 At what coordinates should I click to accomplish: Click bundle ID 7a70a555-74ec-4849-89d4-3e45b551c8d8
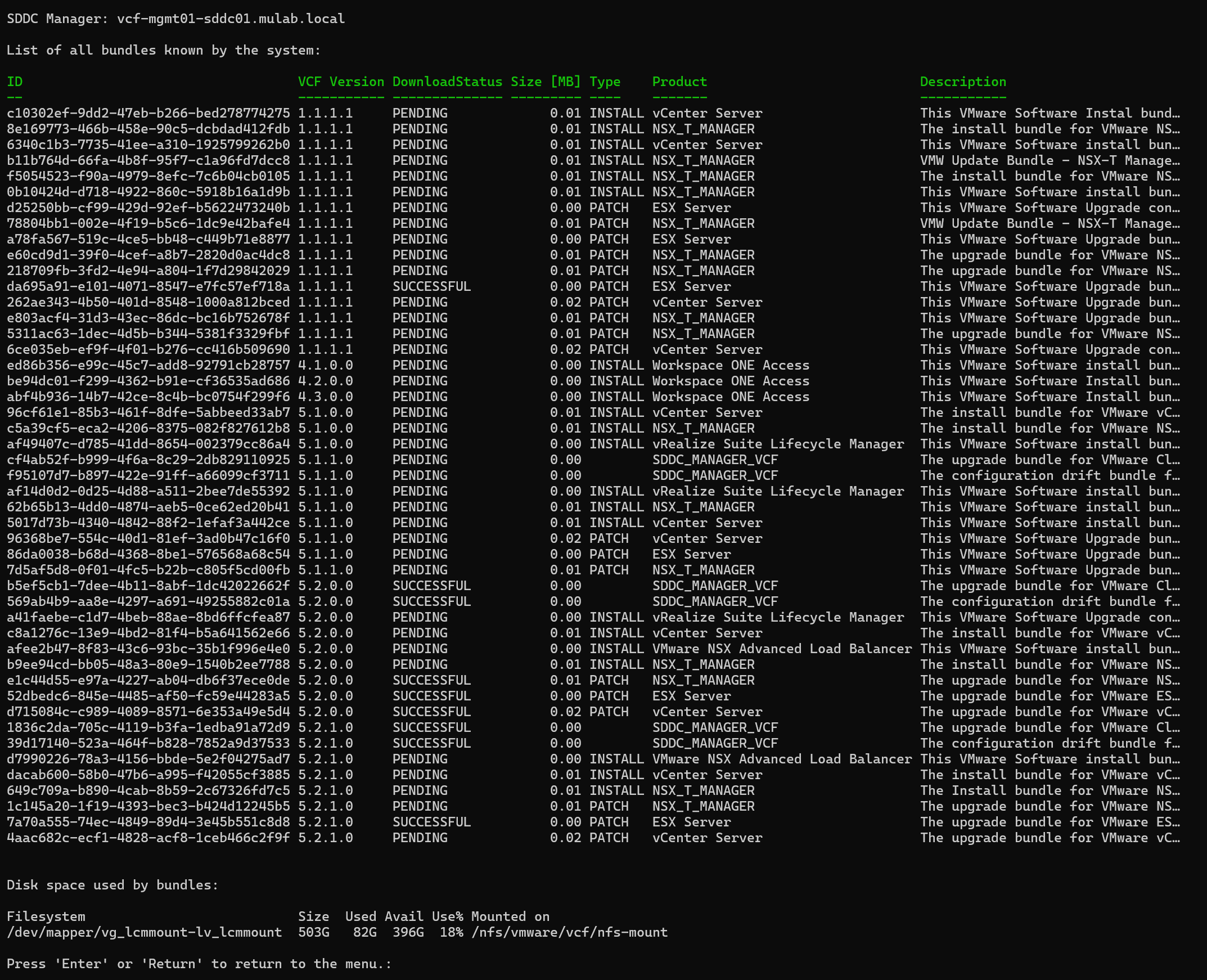(148, 822)
